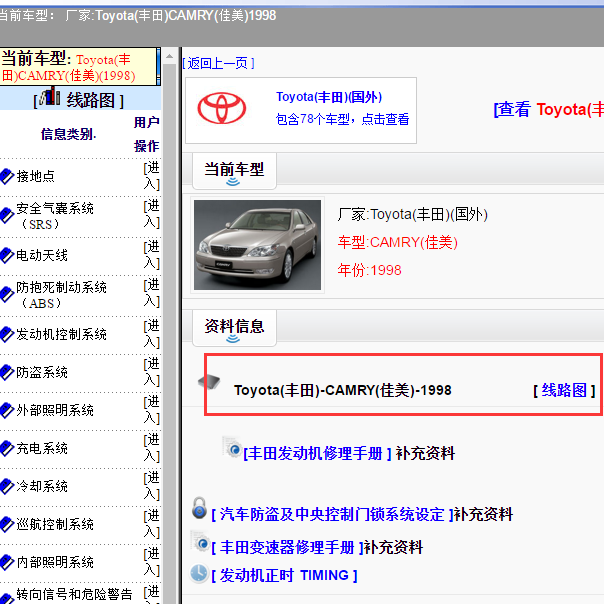Click 安全气囊系统(SRS) row text
The image size is (604, 604).
point(55,216)
